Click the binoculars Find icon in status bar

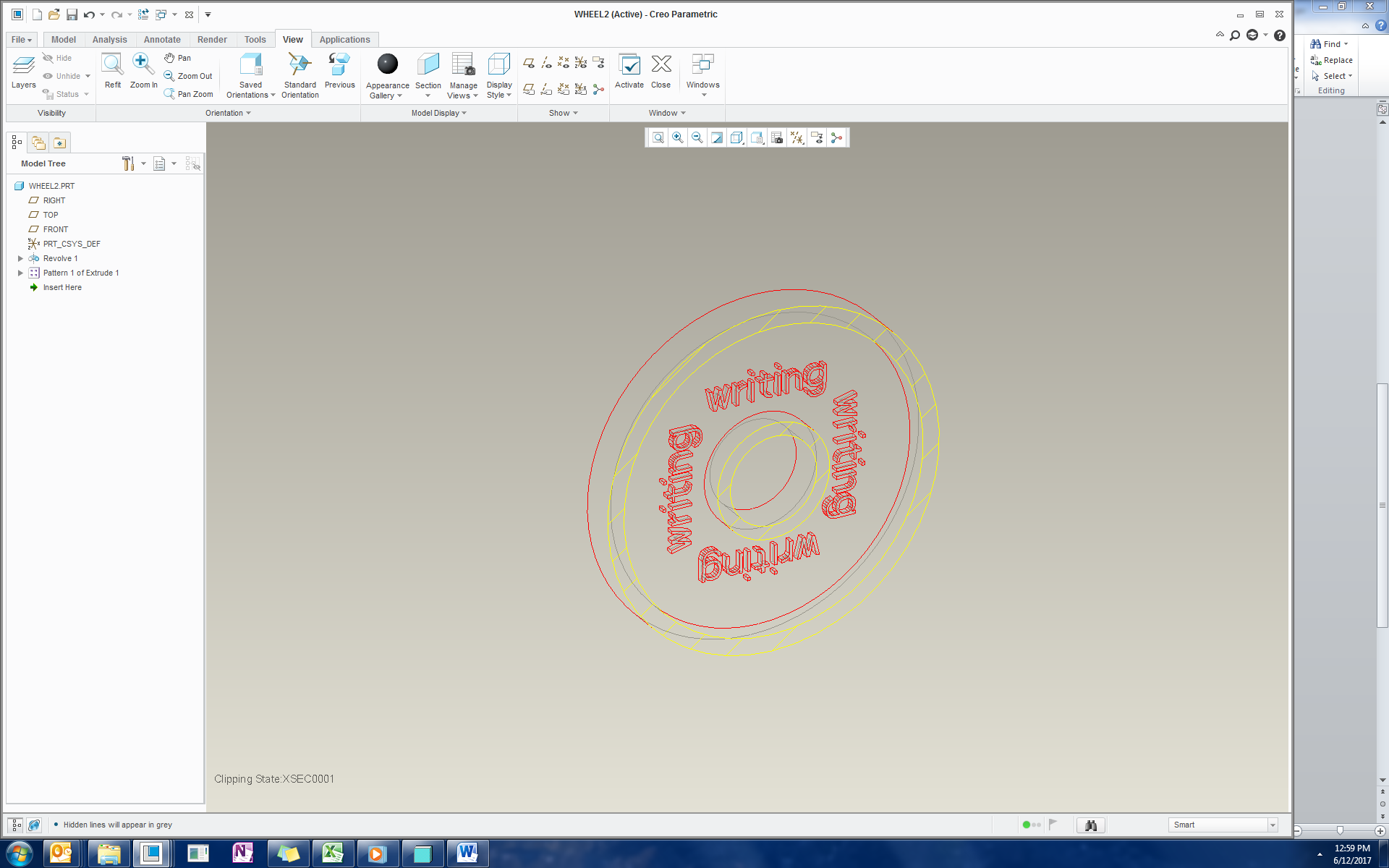pyautogui.click(x=1091, y=825)
